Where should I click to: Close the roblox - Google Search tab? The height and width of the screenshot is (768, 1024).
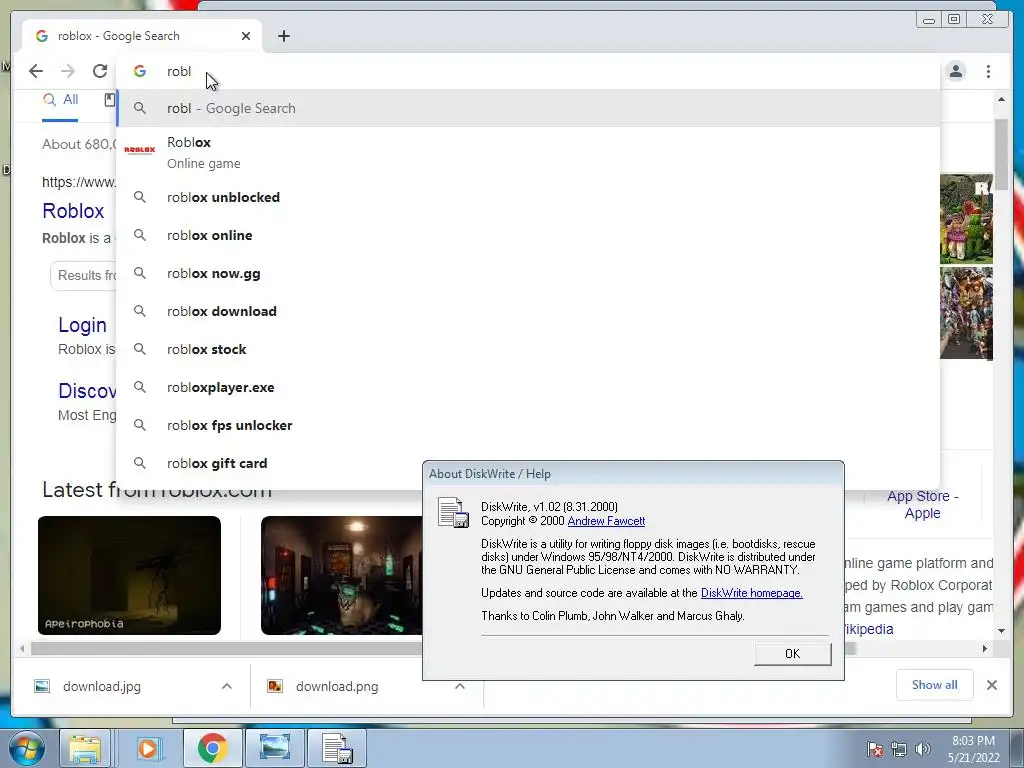(246, 36)
